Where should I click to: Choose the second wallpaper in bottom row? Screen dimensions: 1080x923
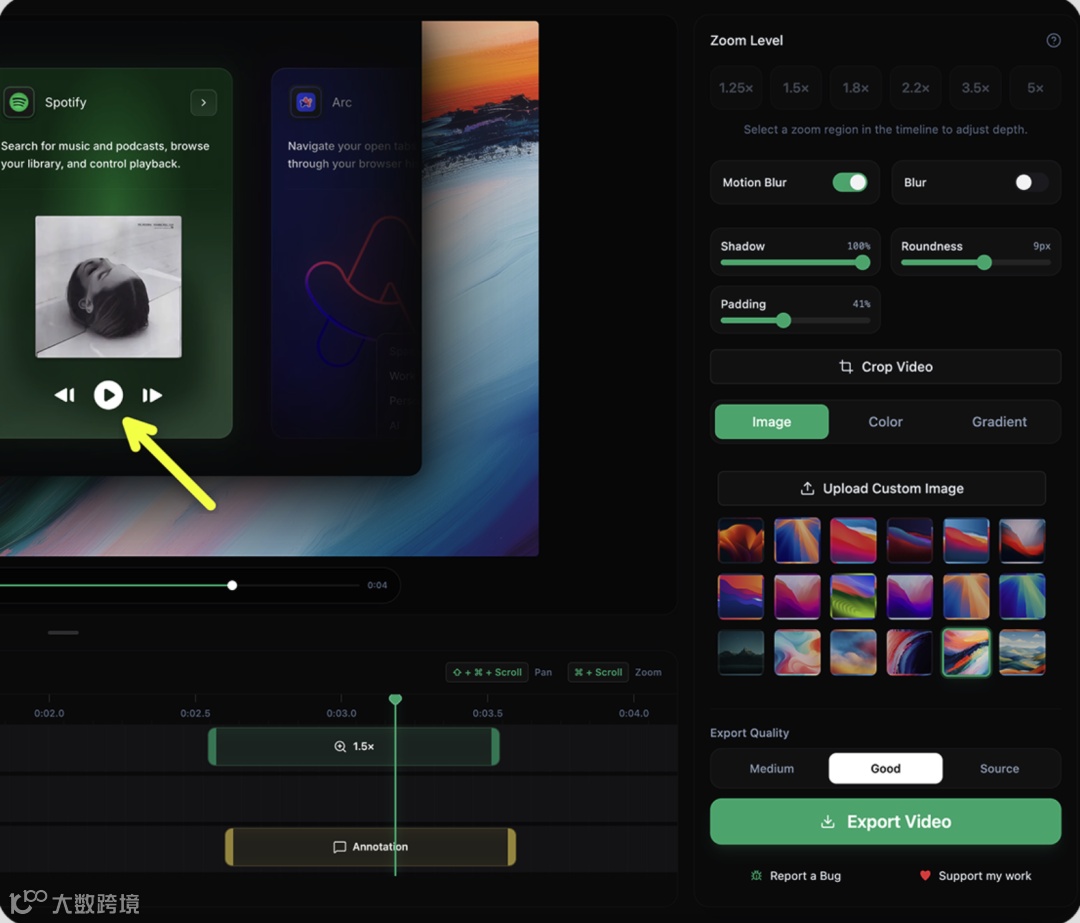(x=797, y=652)
